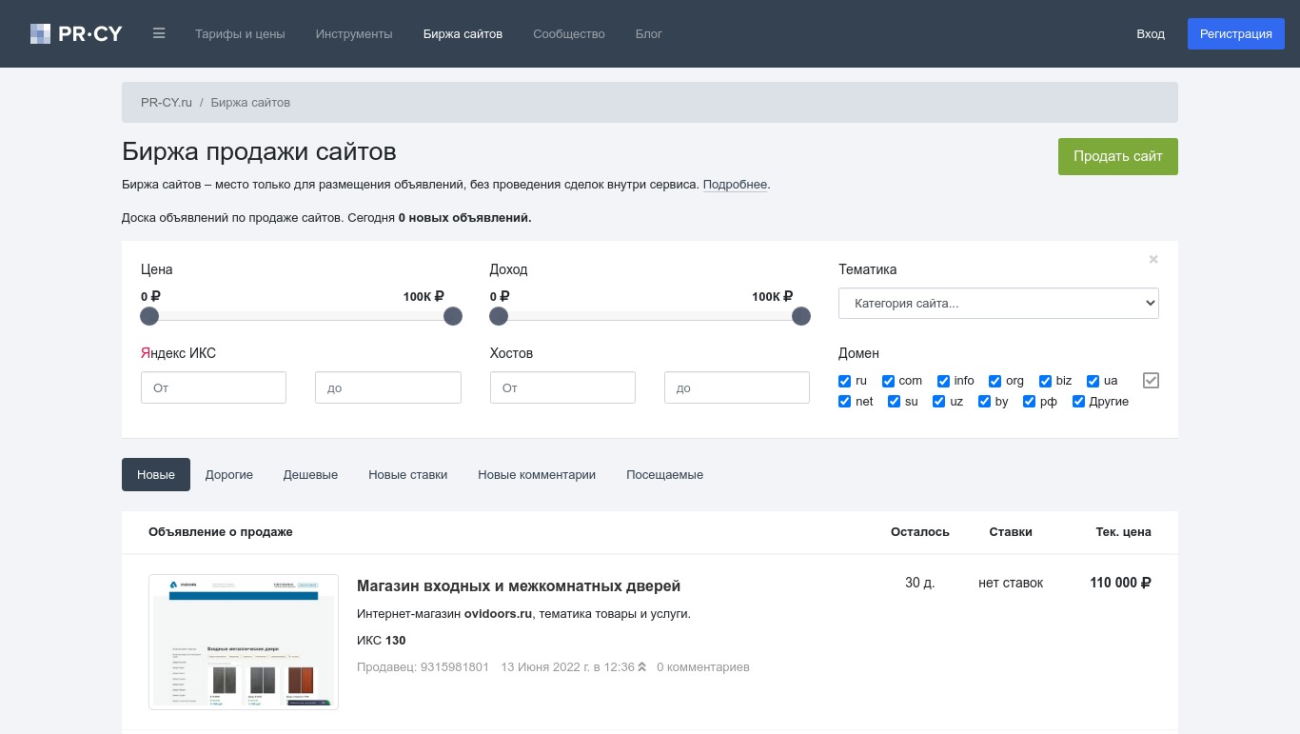Uncheck the ru domain checkbox
Screen dimensions: 1300x734
[x=845, y=381]
